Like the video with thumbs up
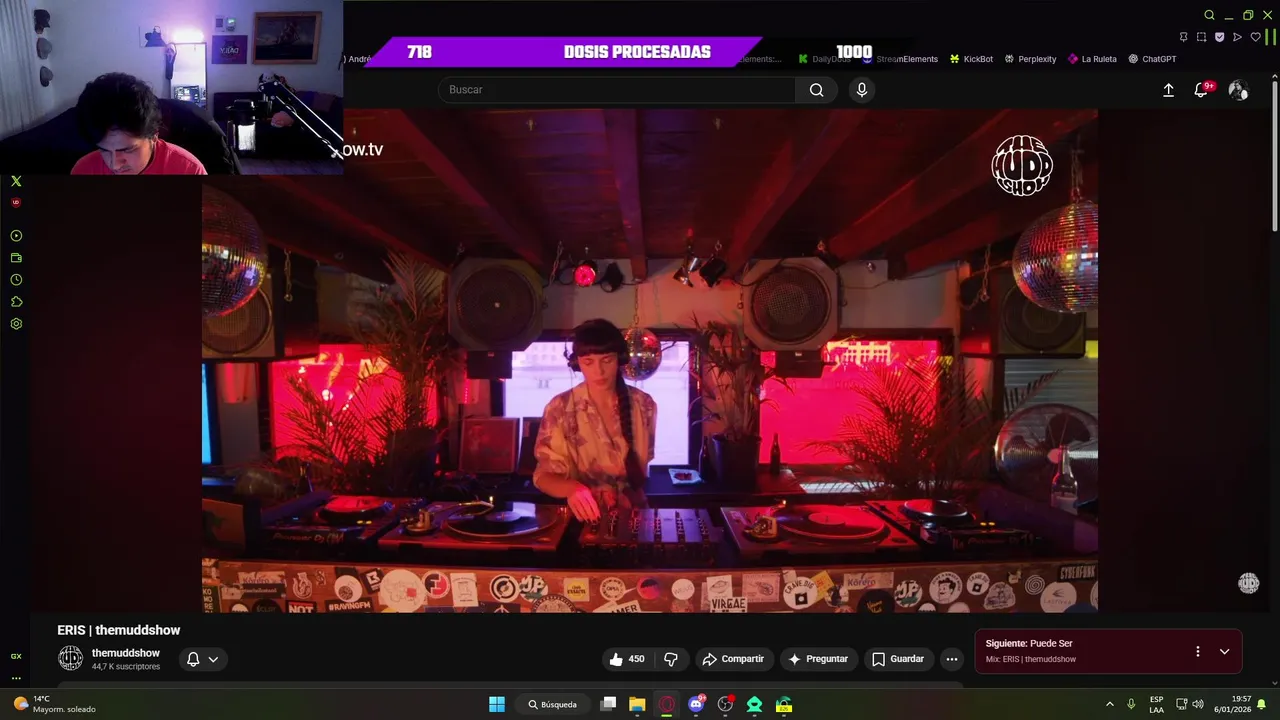 [627, 659]
